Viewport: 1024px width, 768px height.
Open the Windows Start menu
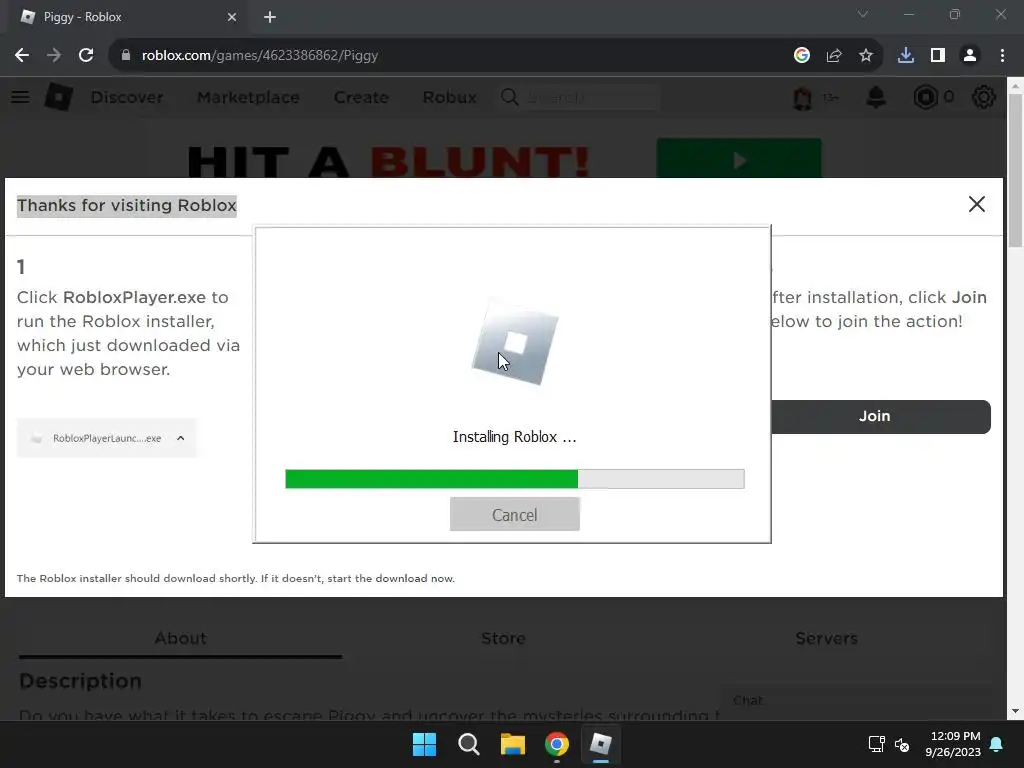pos(424,744)
